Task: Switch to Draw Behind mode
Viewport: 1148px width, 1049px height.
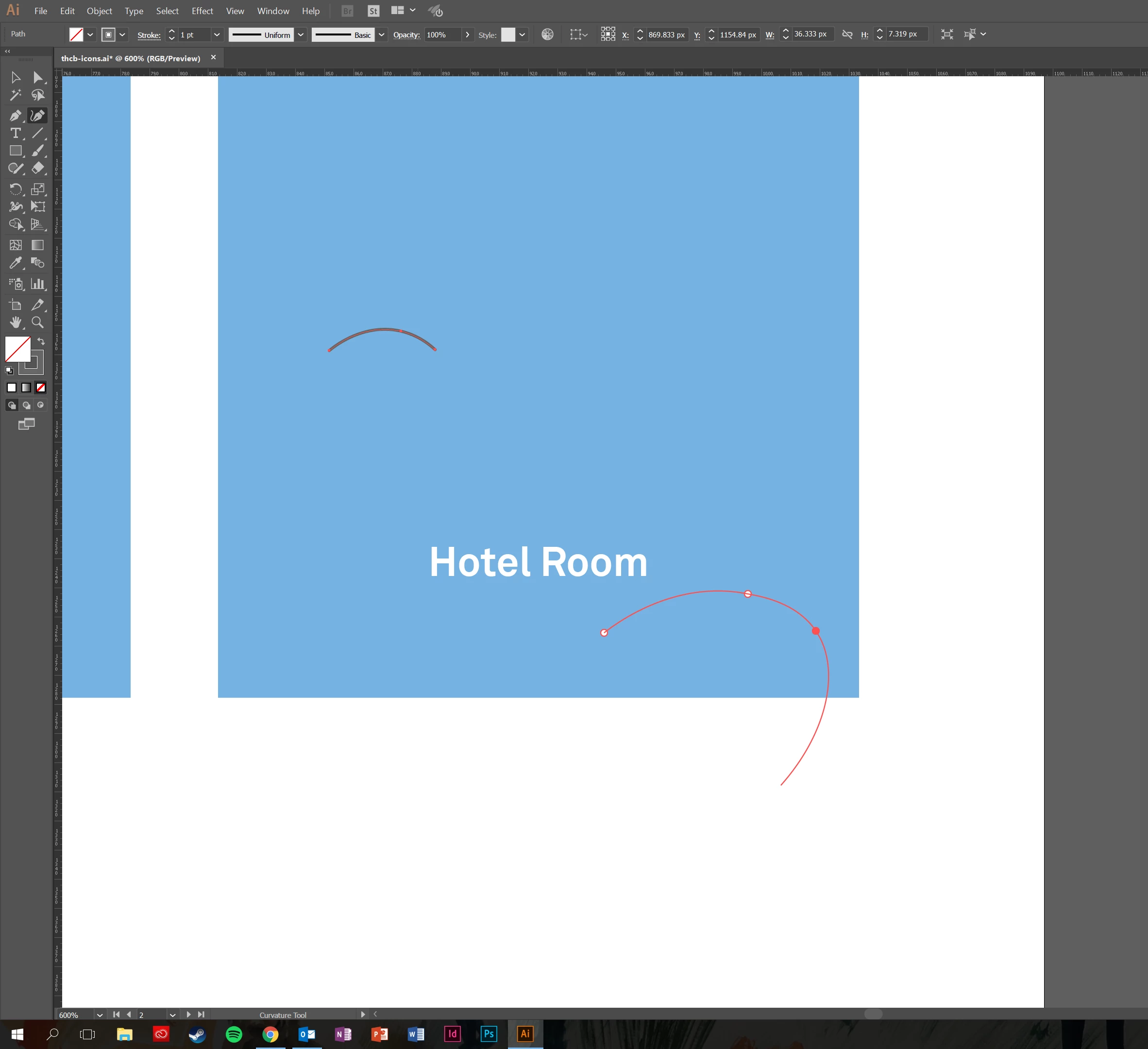Action: coord(26,406)
